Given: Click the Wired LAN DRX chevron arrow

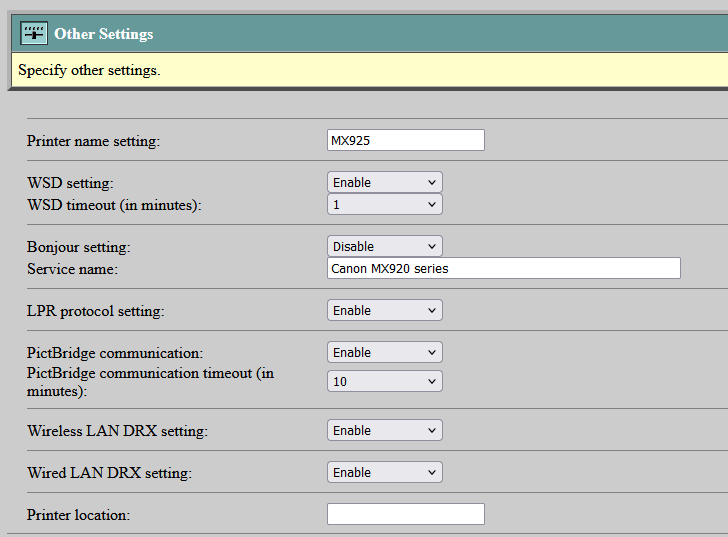Looking at the screenshot, I should coord(432,473).
